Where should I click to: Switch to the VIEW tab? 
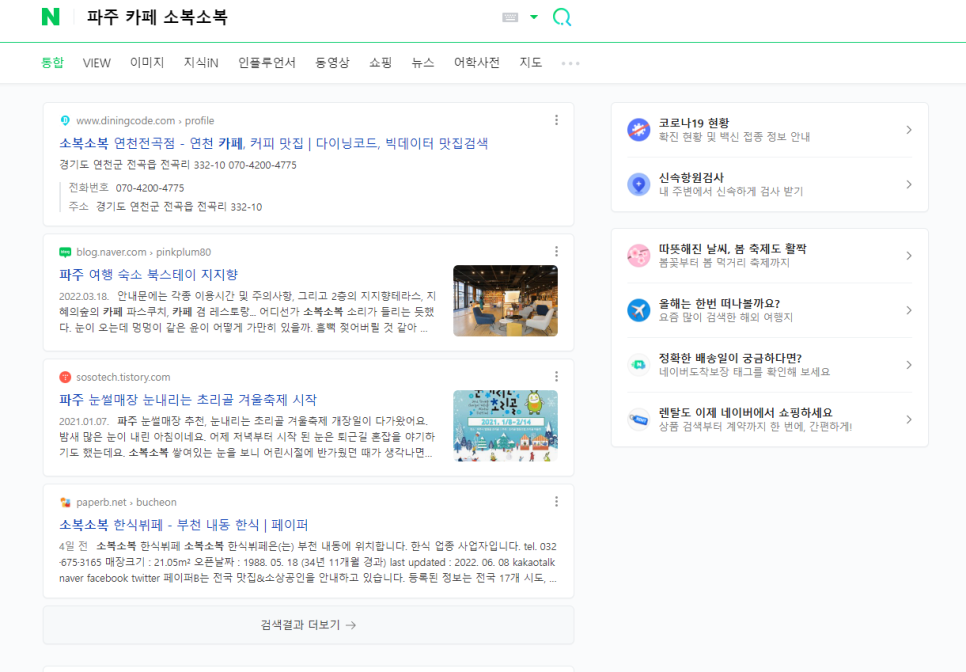[97, 63]
